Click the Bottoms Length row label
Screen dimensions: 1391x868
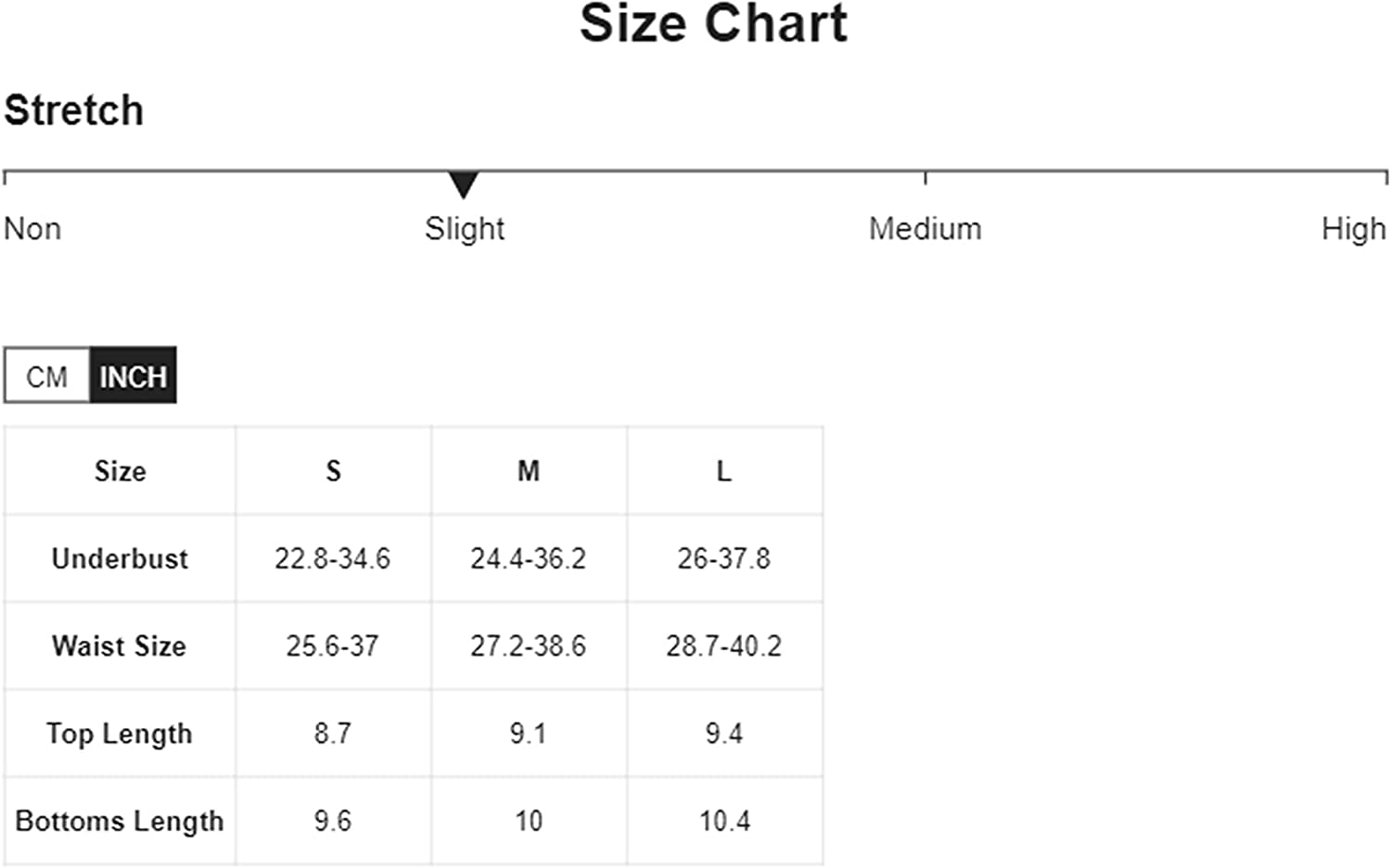coord(120,822)
